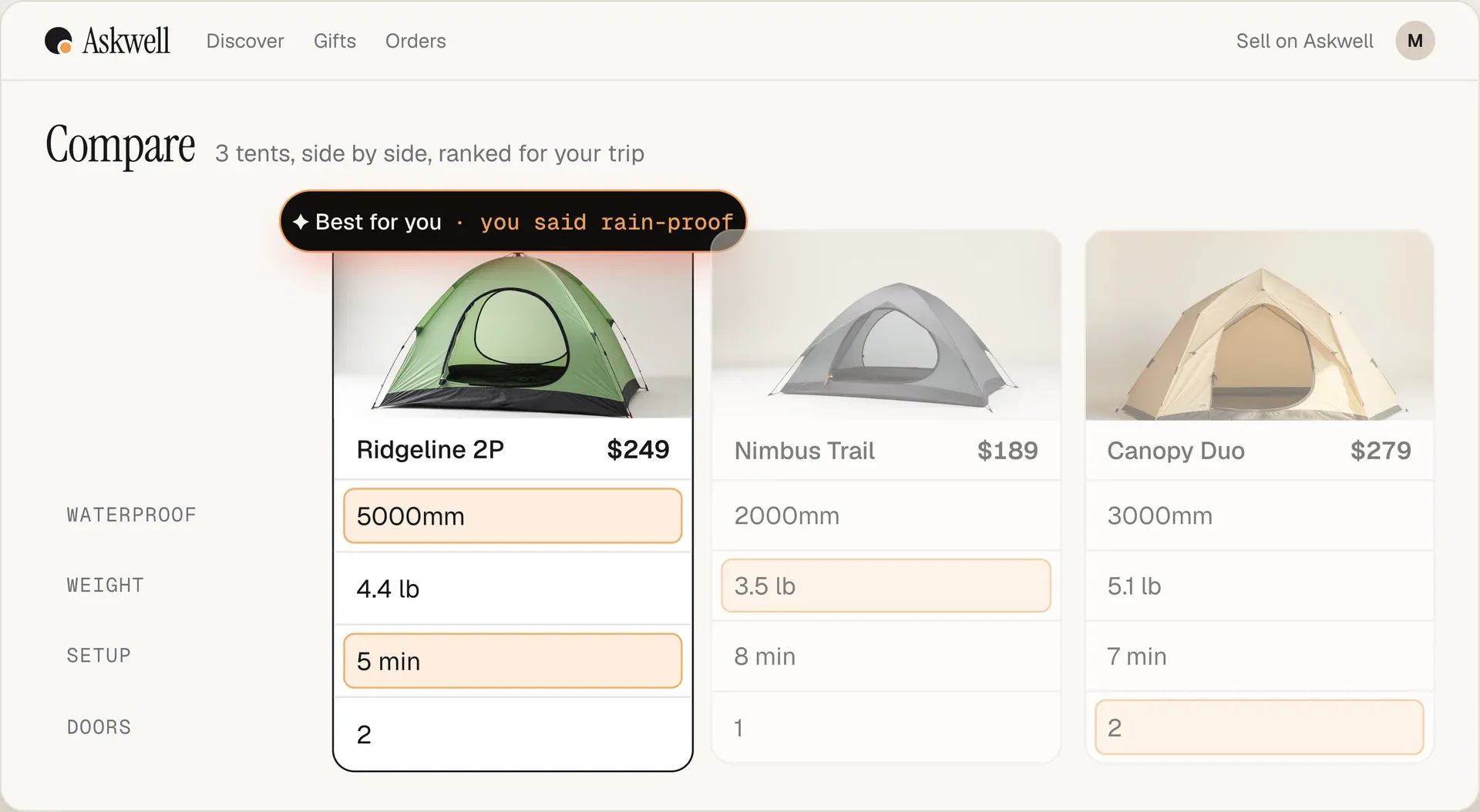This screenshot has height=812, width=1480.
Task: Open the Canopy Duo tent image
Action: [x=1259, y=325]
